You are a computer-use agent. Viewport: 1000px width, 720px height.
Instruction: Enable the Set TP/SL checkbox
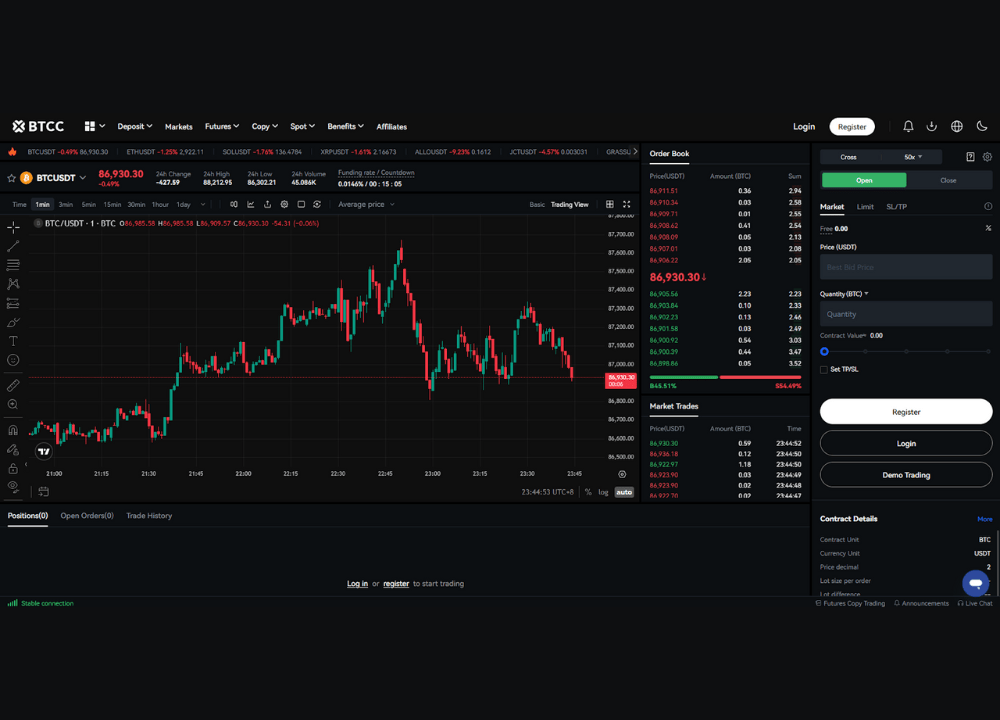tap(823, 369)
